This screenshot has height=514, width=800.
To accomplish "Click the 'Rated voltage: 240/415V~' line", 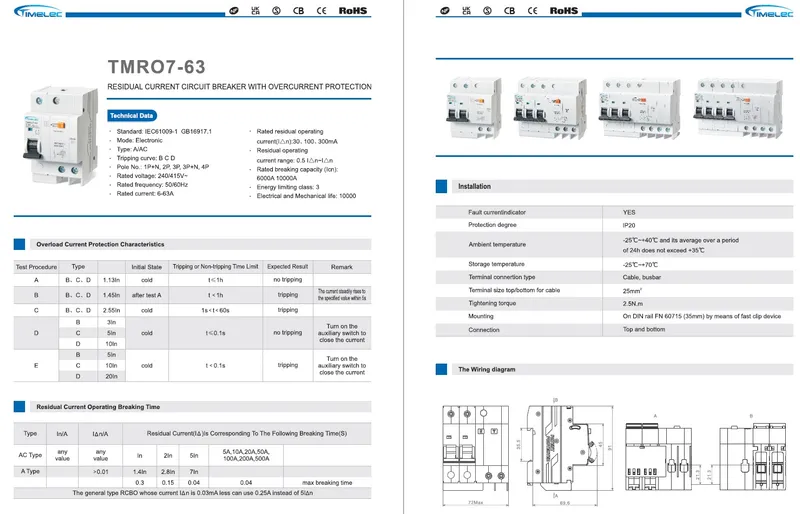I will [152, 176].
